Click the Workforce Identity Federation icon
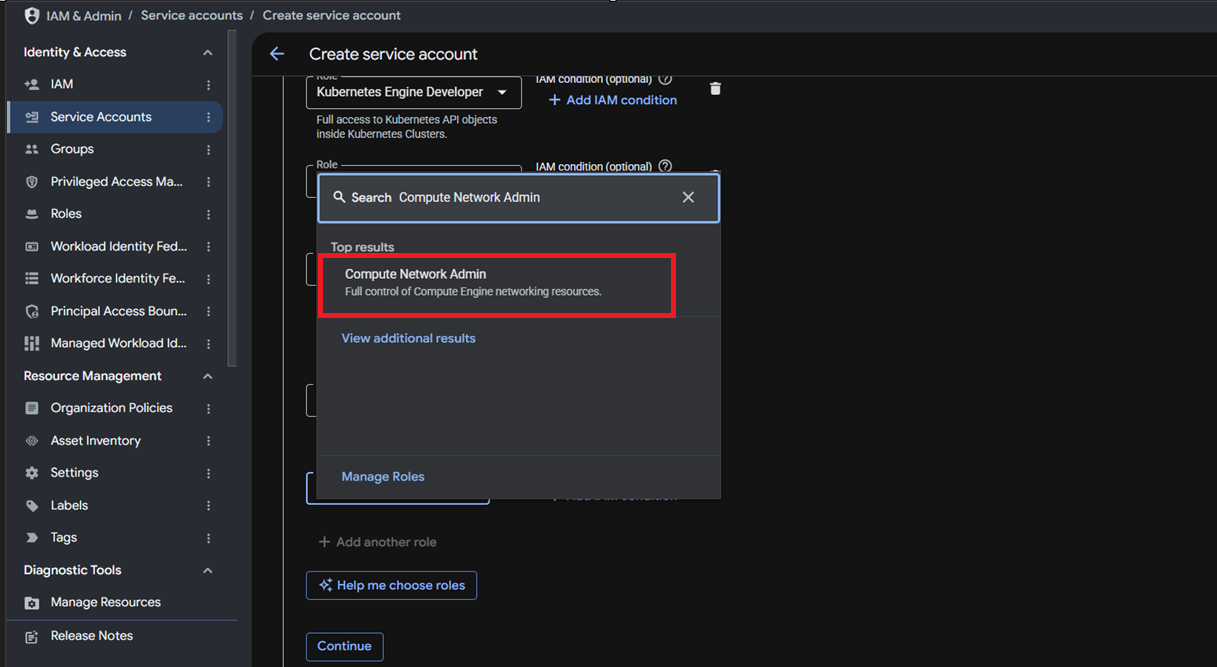 (x=32, y=279)
